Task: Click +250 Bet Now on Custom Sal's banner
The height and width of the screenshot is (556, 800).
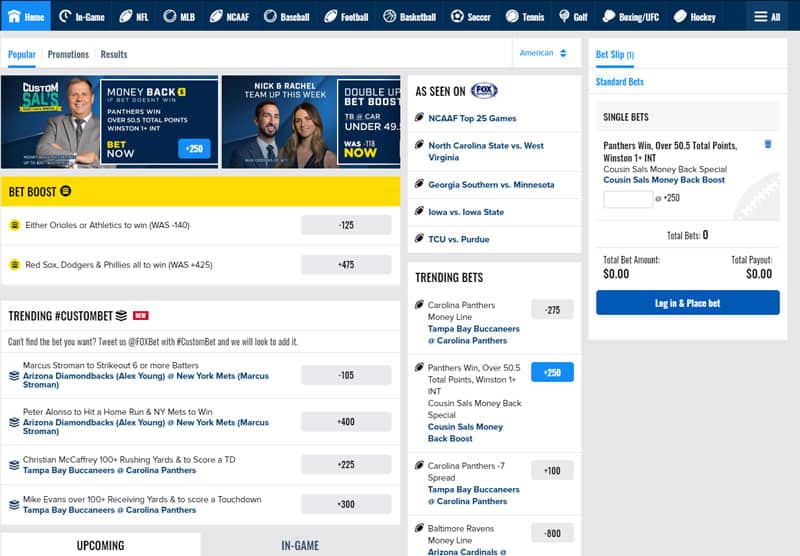Action: pyautogui.click(x=194, y=148)
